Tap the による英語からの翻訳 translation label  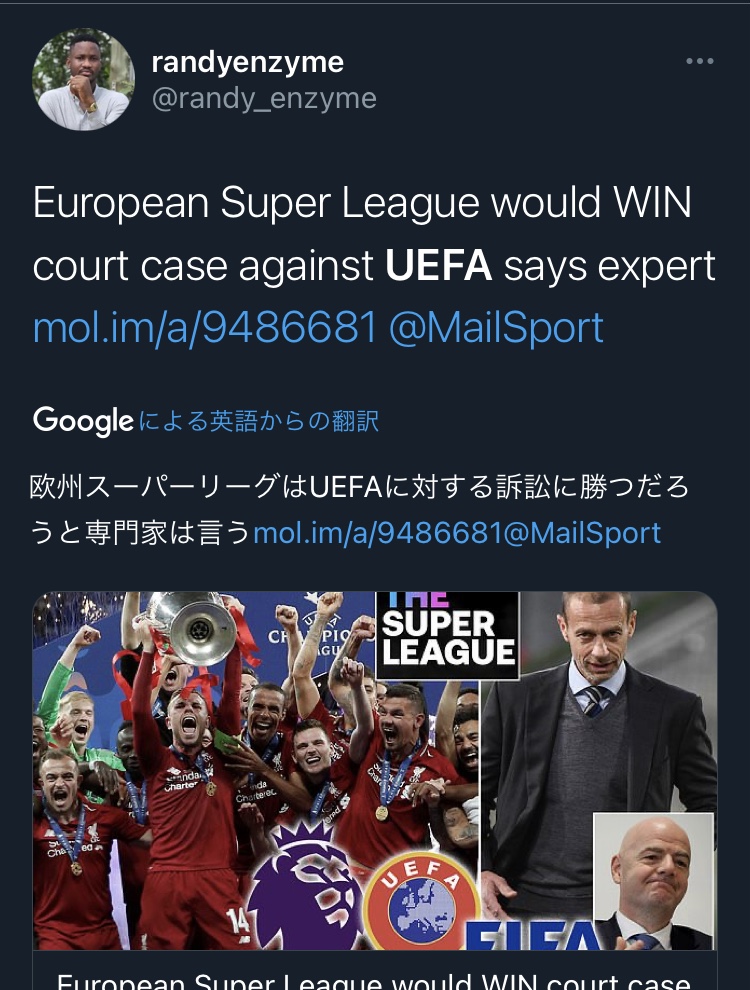[259, 421]
